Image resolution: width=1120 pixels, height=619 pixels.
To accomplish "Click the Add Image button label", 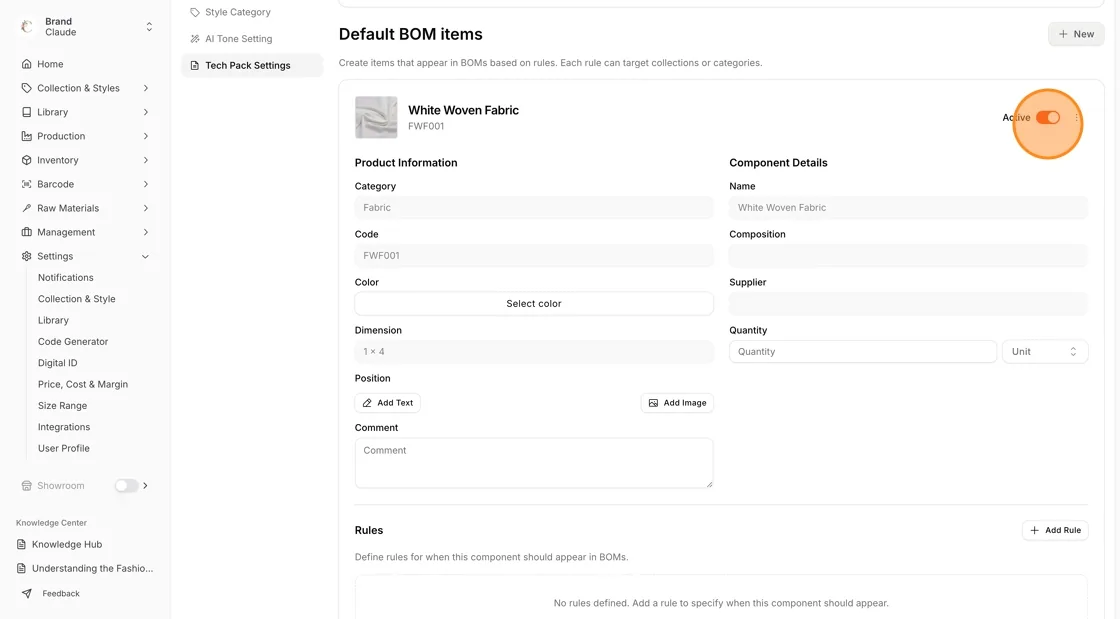I will 685,403.
